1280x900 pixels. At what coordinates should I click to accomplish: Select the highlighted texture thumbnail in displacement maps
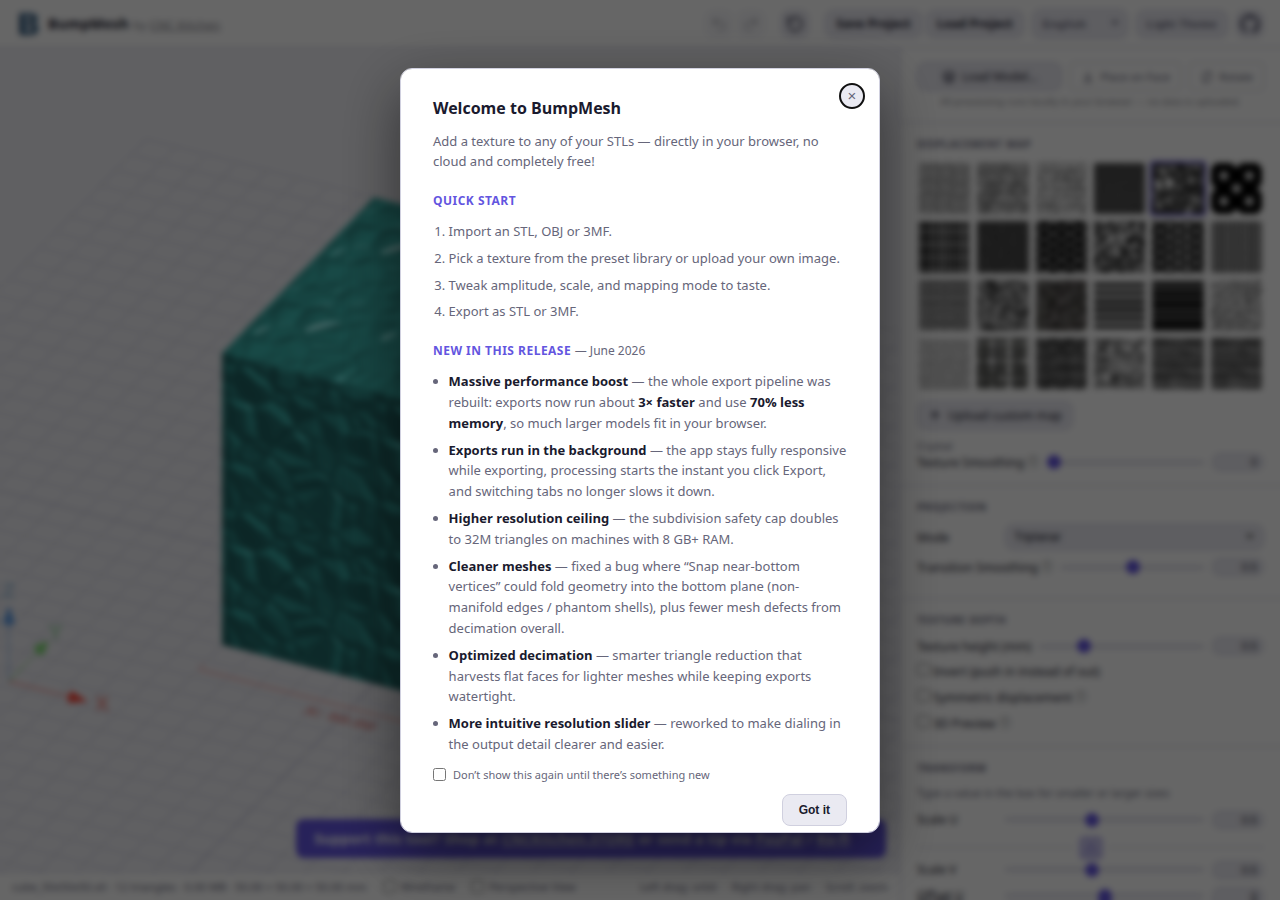[x=1179, y=188]
